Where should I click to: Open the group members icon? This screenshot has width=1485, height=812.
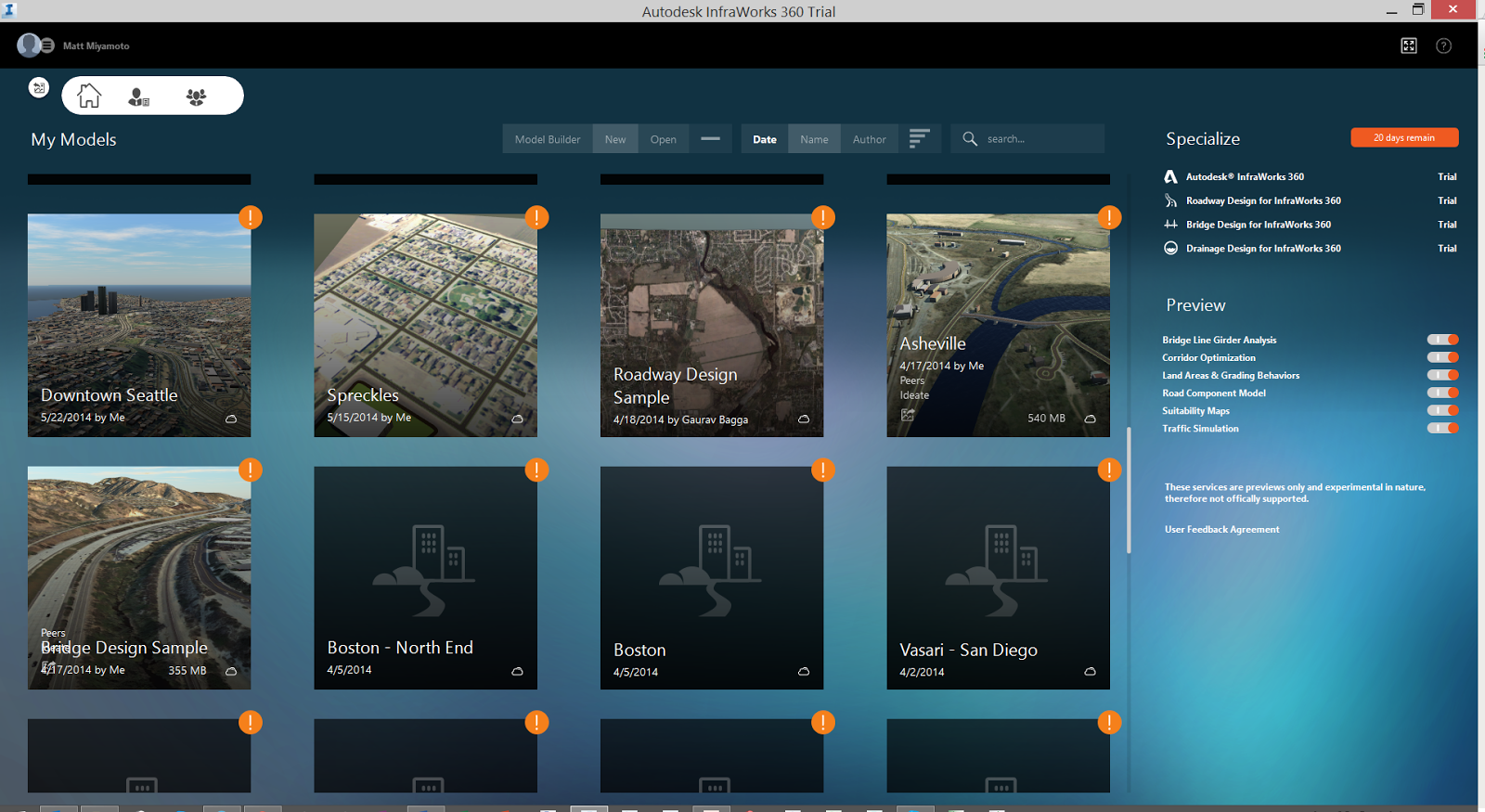(196, 97)
